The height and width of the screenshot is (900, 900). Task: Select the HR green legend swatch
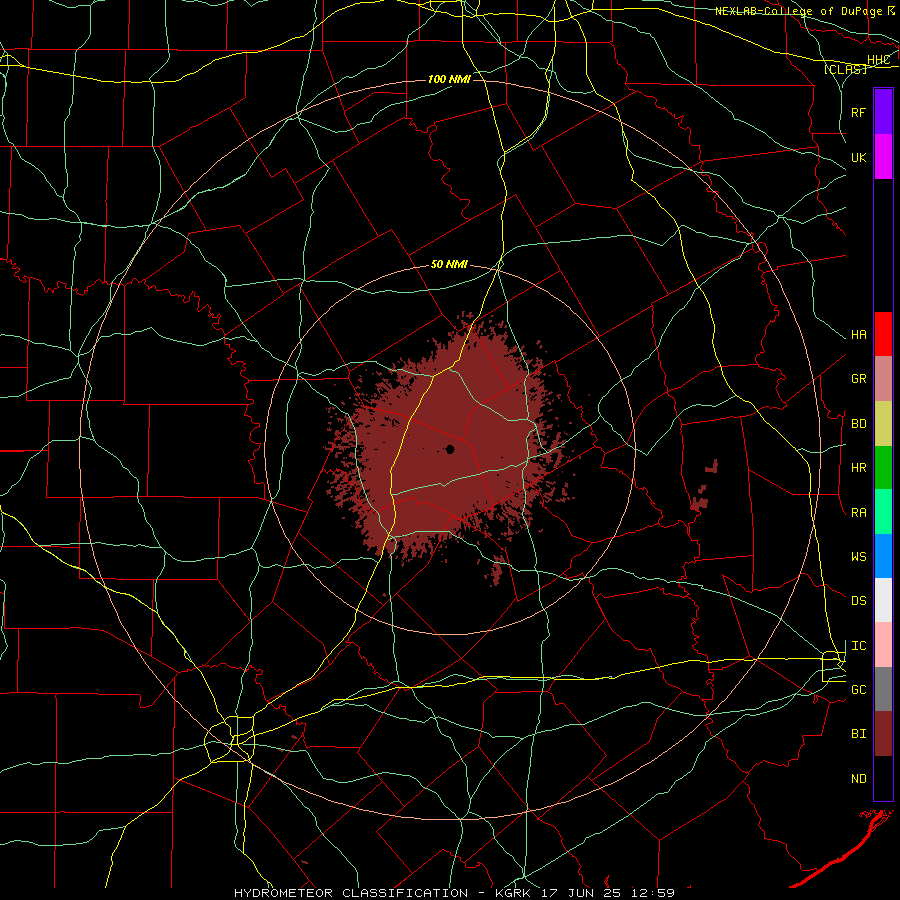click(883, 468)
